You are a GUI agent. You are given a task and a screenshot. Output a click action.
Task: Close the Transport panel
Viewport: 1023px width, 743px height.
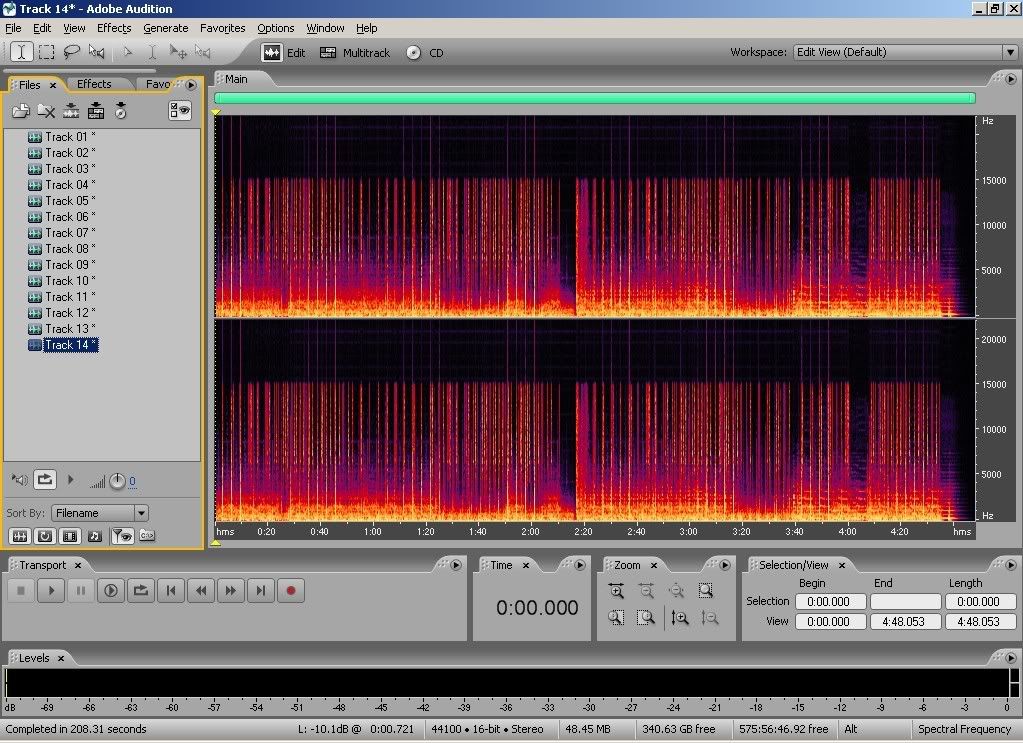[78, 566]
